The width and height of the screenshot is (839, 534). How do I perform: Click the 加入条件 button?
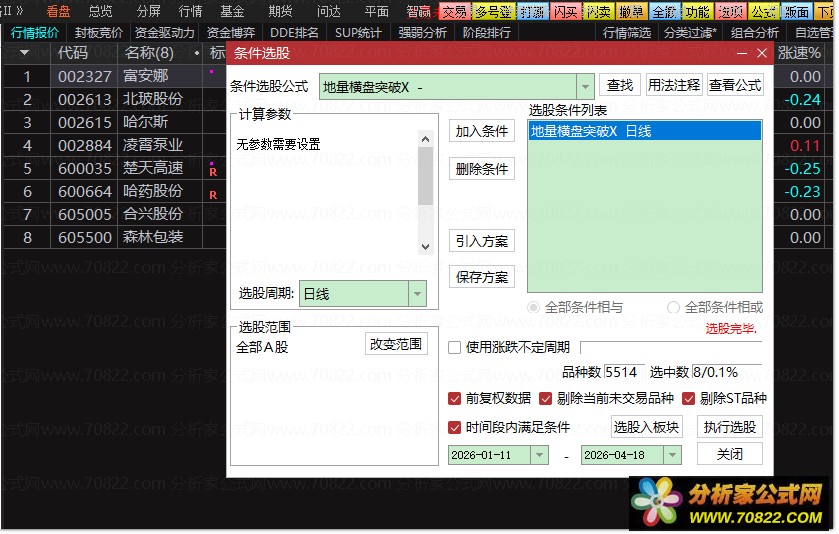pyautogui.click(x=482, y=131)
